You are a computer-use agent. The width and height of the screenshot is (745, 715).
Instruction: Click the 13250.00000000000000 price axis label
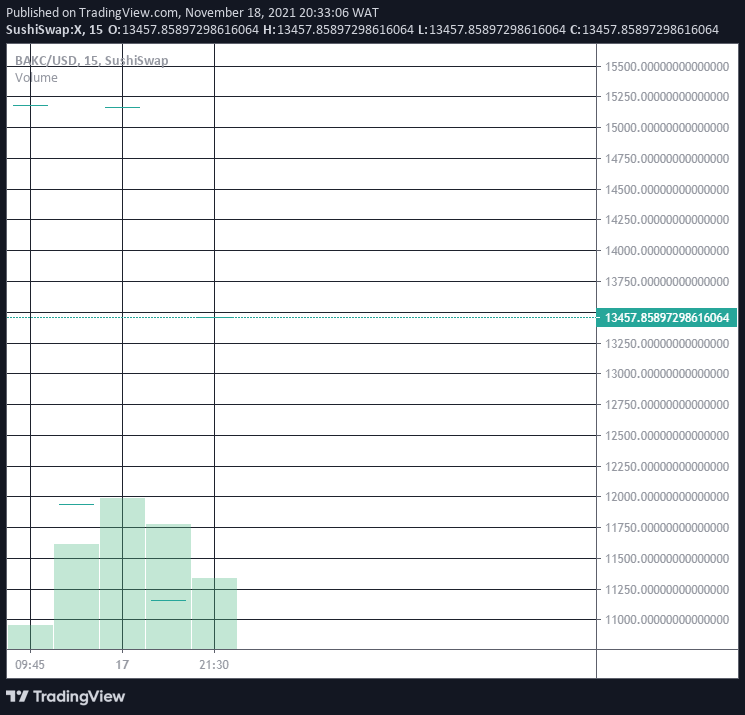coord(667,343)
